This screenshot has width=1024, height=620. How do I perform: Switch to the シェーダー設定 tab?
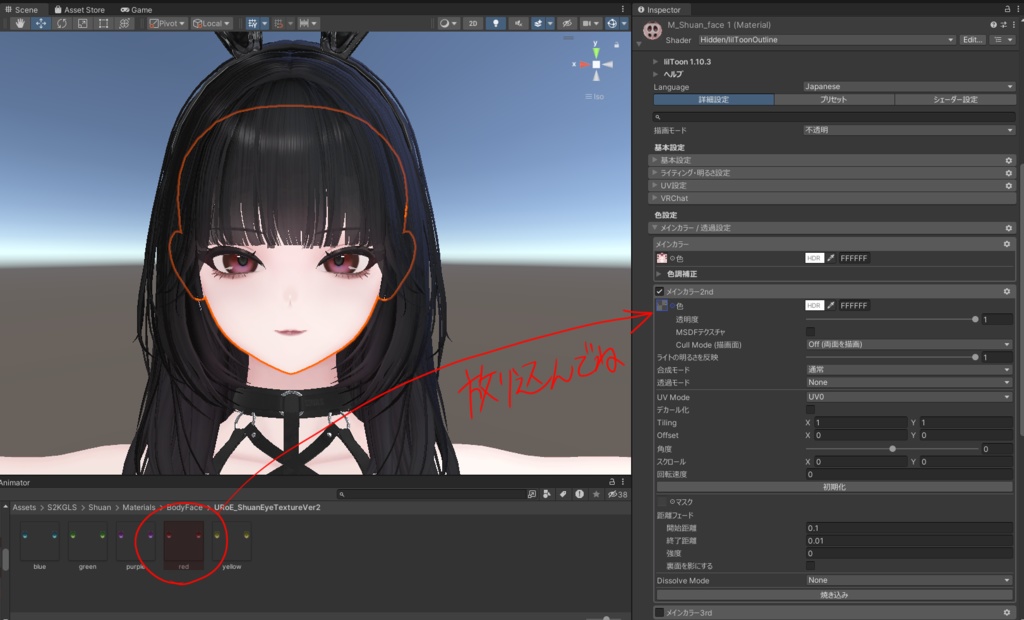point(955,100)
